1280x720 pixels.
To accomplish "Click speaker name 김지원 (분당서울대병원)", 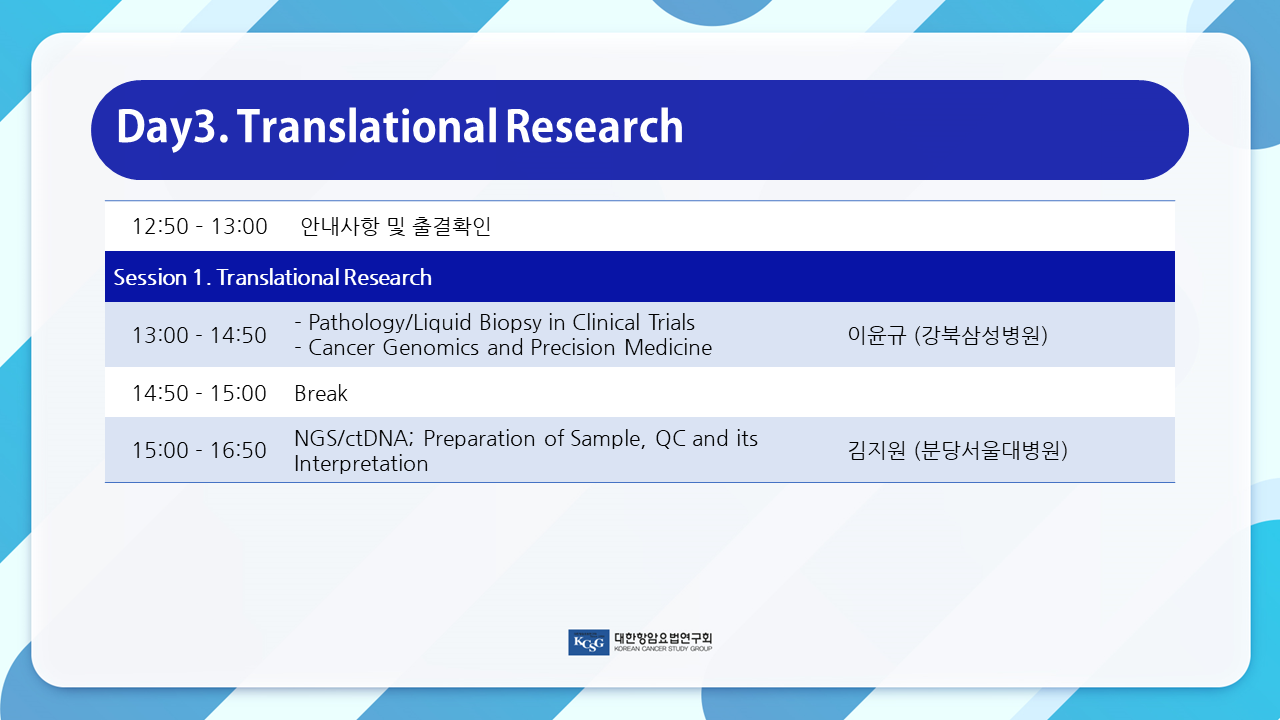I will (957, 451).
